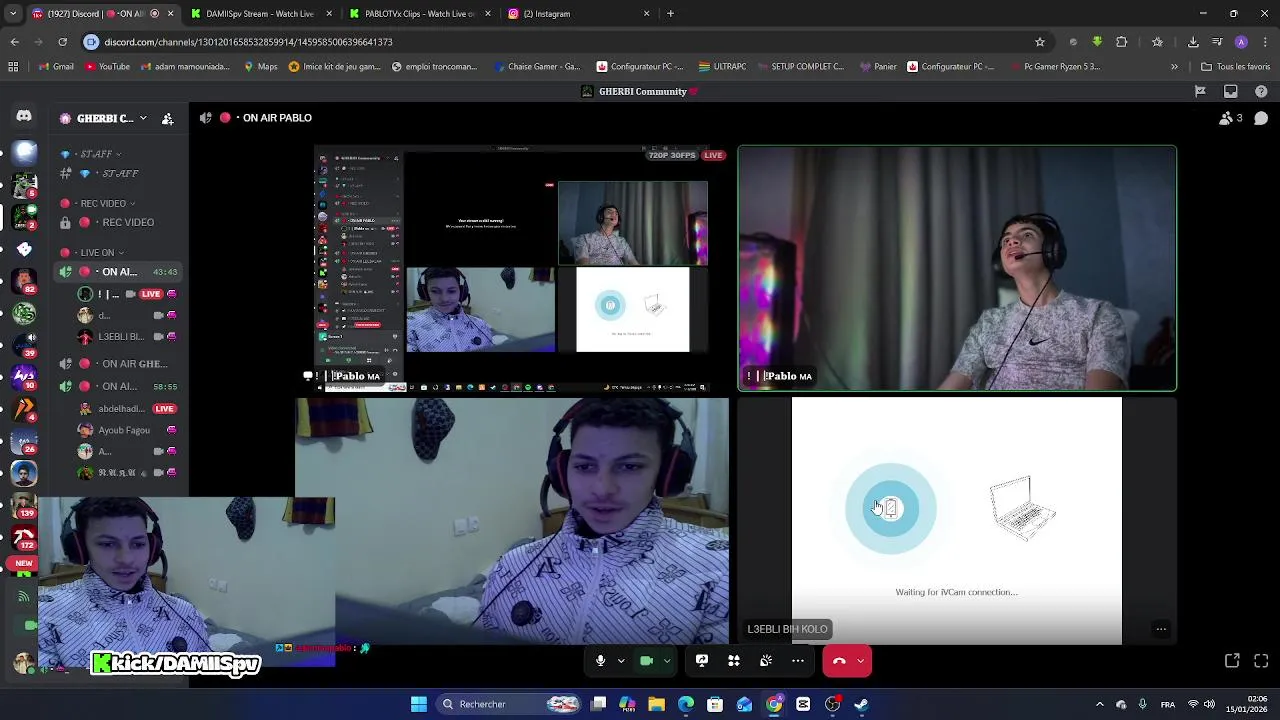
Task: Open Tous les favoris folder
Action: coord(1235,67)
